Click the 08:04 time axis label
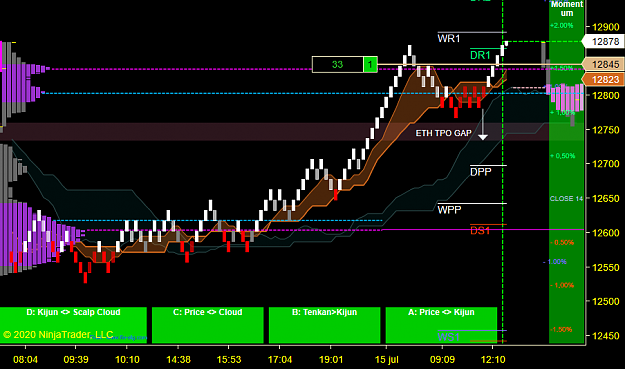Image resolution: width=625 pixels, height=369 pixels. coord(26,360)
